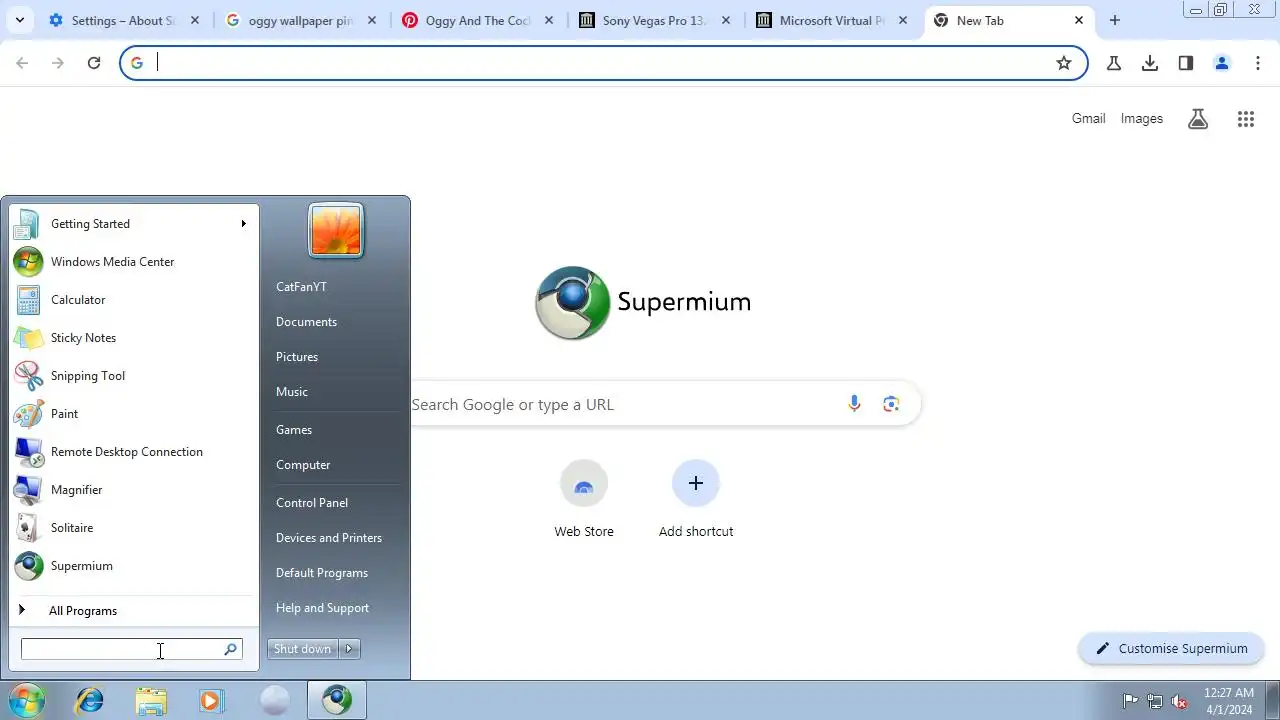Click the Images link
The height and width of the screenshot is (720, 1280).
1141,119
